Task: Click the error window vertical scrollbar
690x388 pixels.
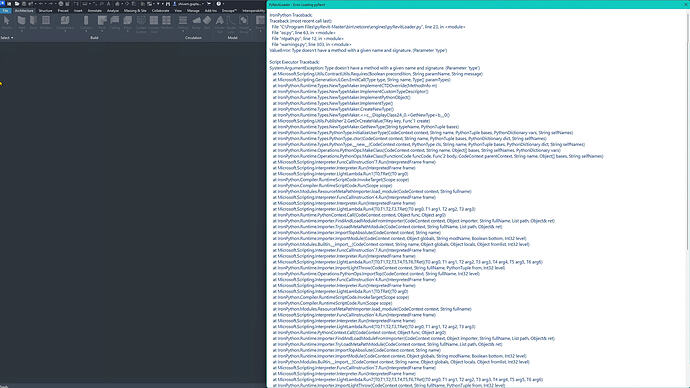Action: tap(687, 132)
